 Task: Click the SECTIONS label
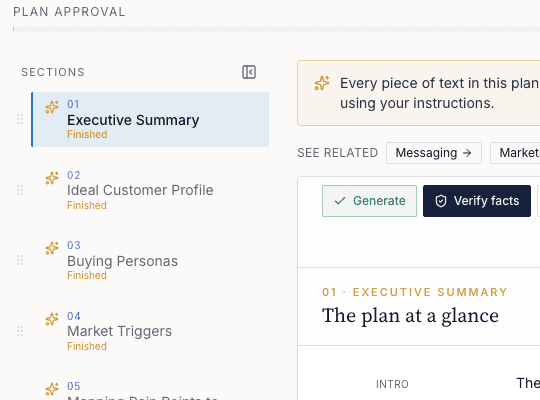(53, 72)
